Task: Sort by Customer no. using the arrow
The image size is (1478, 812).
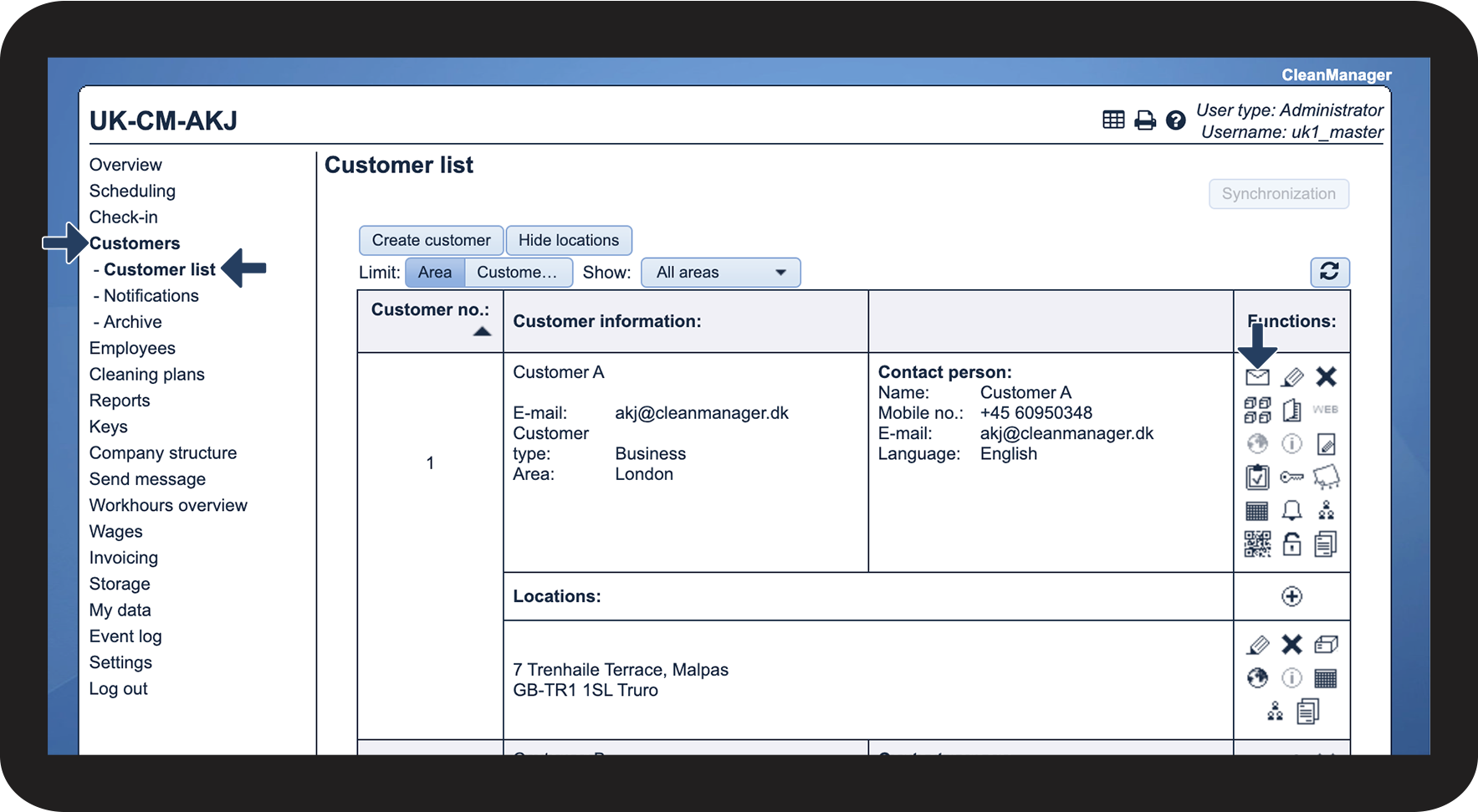Action: click(x=482, y=332)
